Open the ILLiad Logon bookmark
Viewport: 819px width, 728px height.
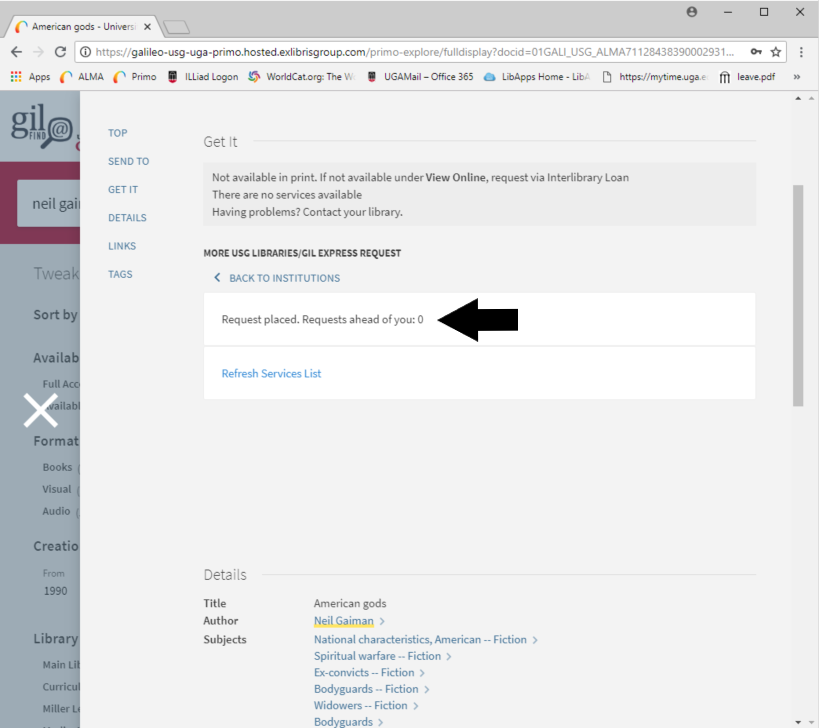coord(203,77)
